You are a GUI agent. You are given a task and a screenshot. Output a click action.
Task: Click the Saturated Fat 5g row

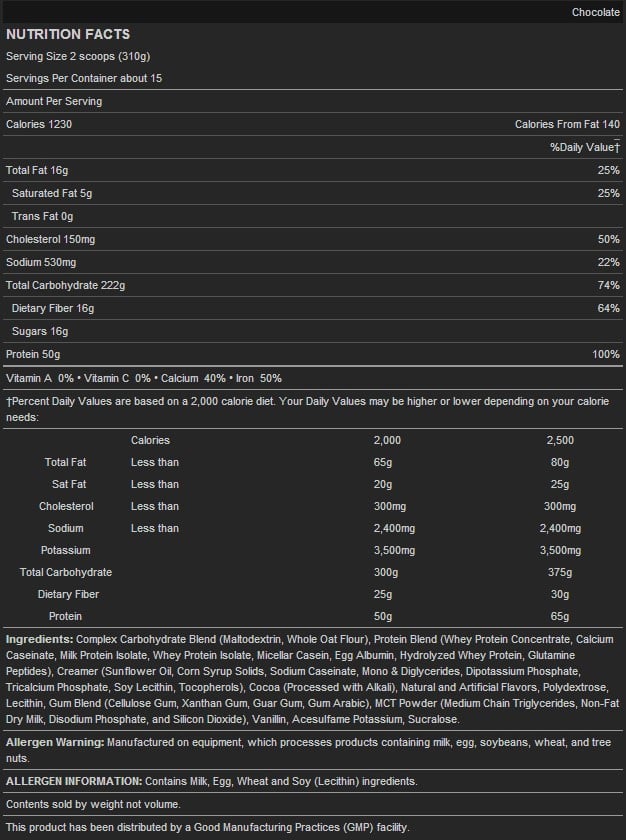point(52,193)
